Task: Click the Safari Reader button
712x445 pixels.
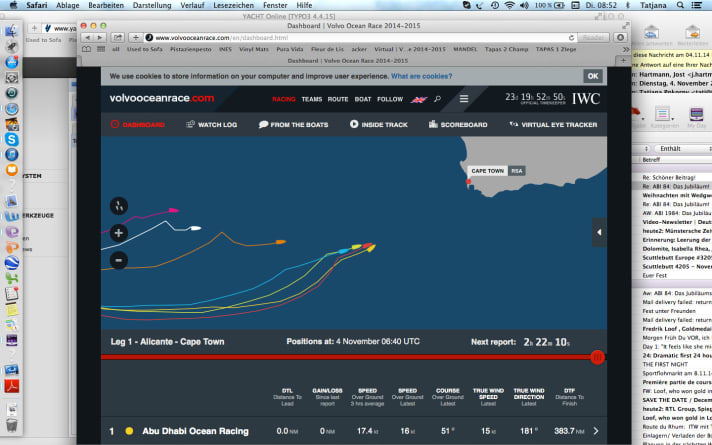Action: pyautogui.click(x=593, y=38)
